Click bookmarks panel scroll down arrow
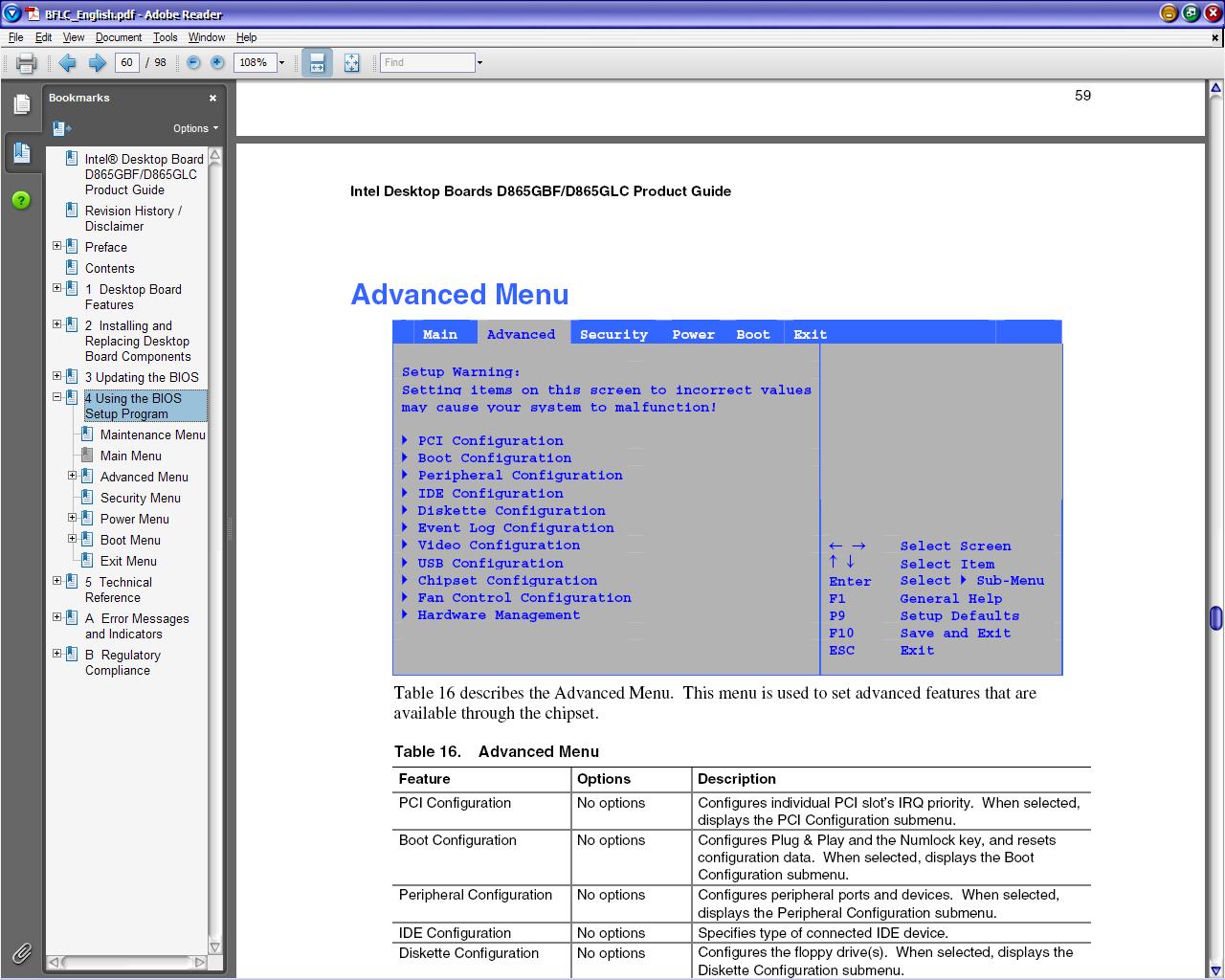 point(214,947)
